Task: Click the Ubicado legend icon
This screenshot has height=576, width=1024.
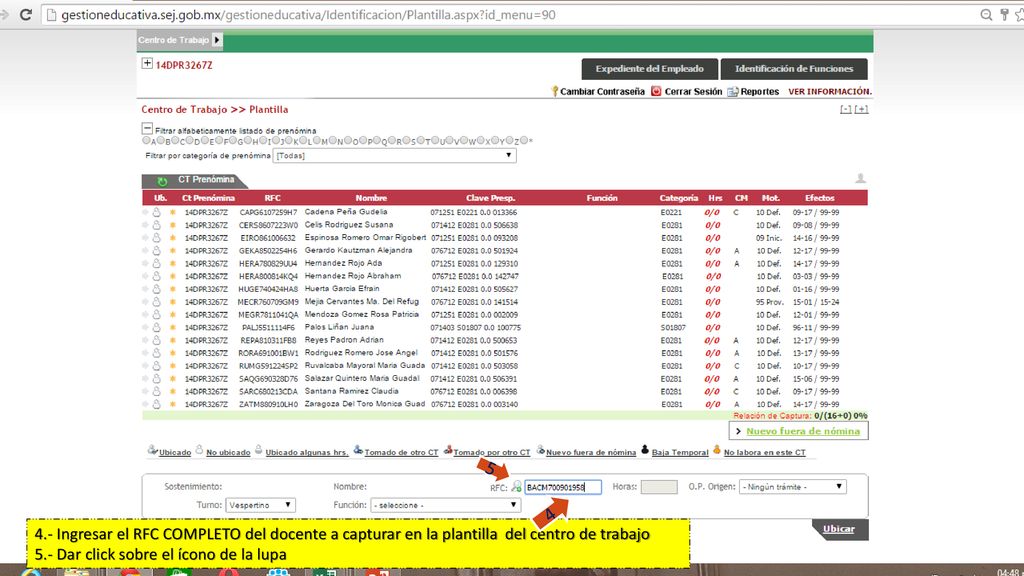Action: click(x=152, y=450)
